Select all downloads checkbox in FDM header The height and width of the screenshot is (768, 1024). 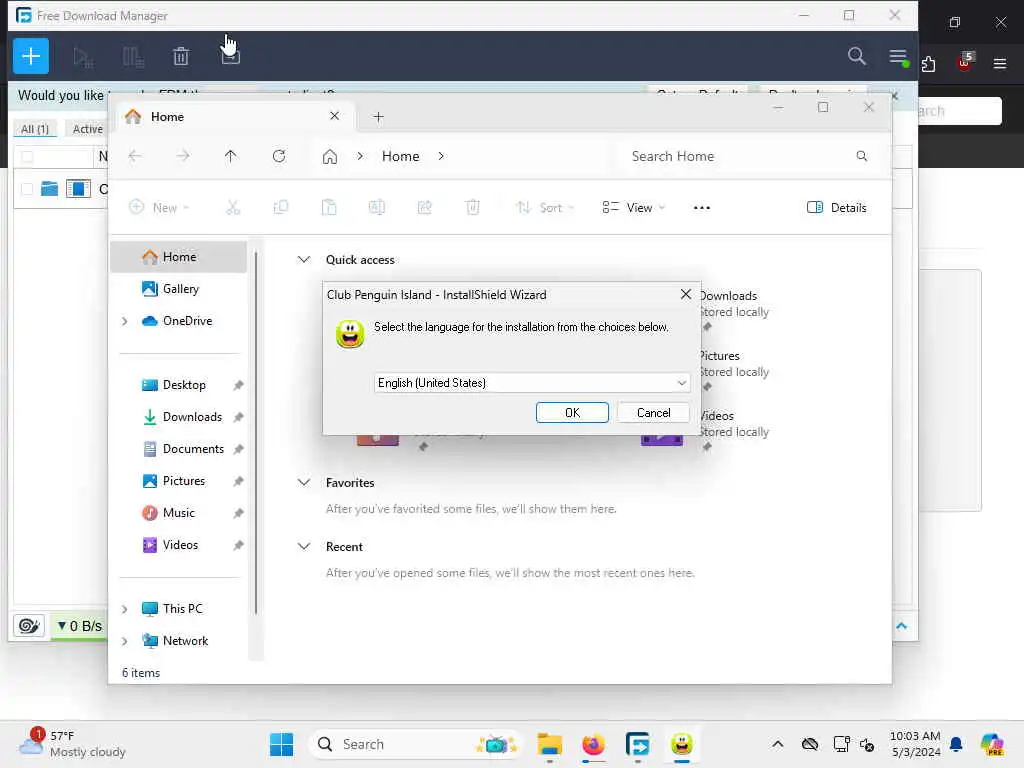click(x=27, y=157)
